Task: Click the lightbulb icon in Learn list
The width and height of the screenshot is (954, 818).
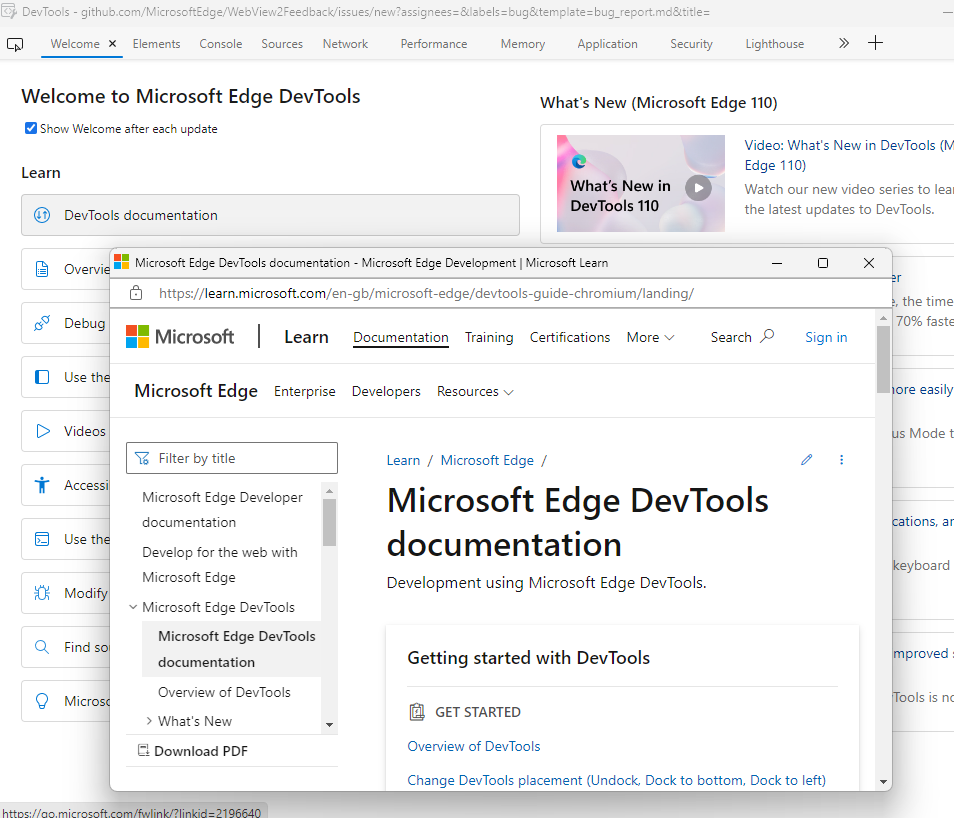Action: coord(42,701)
